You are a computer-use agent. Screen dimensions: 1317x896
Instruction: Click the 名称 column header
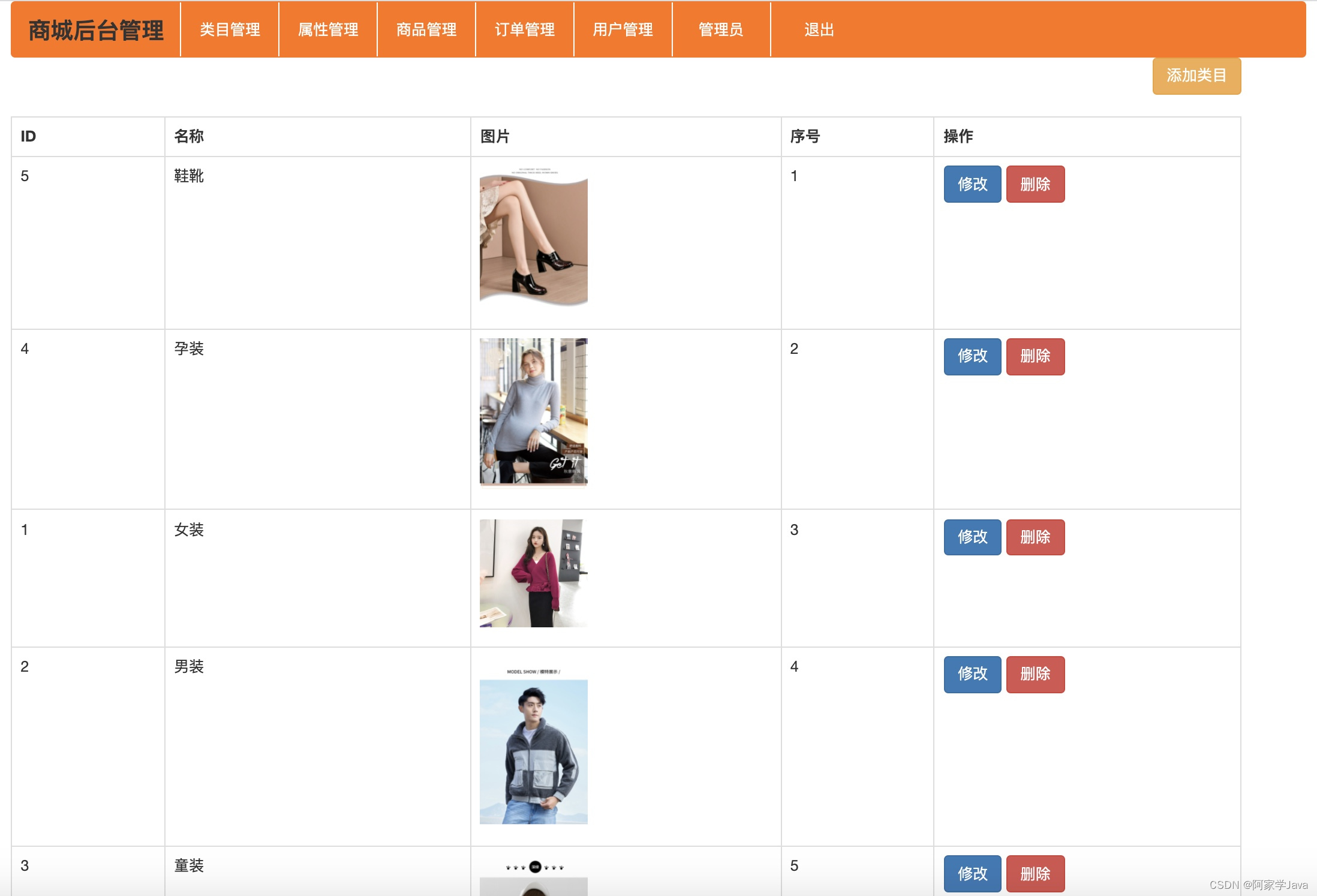click(318, 137)
